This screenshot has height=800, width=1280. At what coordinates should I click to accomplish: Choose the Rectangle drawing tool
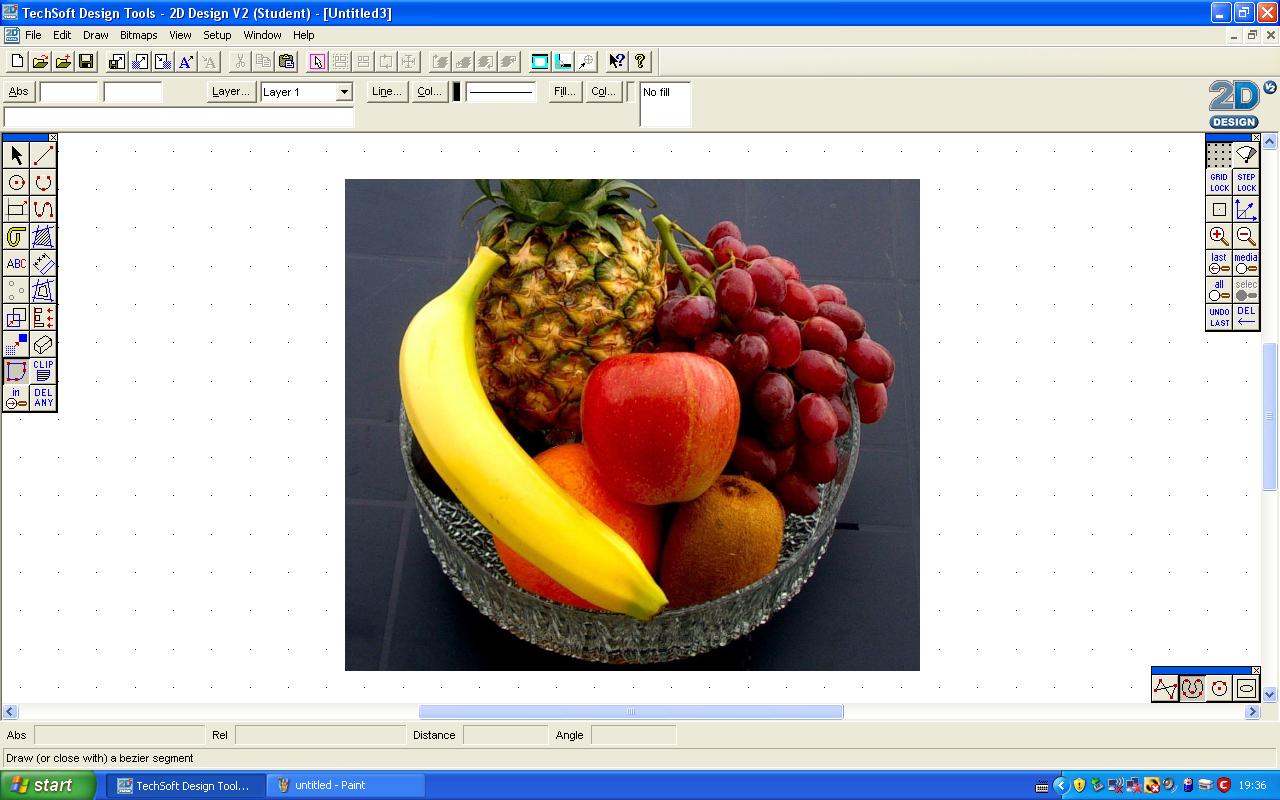(16, 209)
